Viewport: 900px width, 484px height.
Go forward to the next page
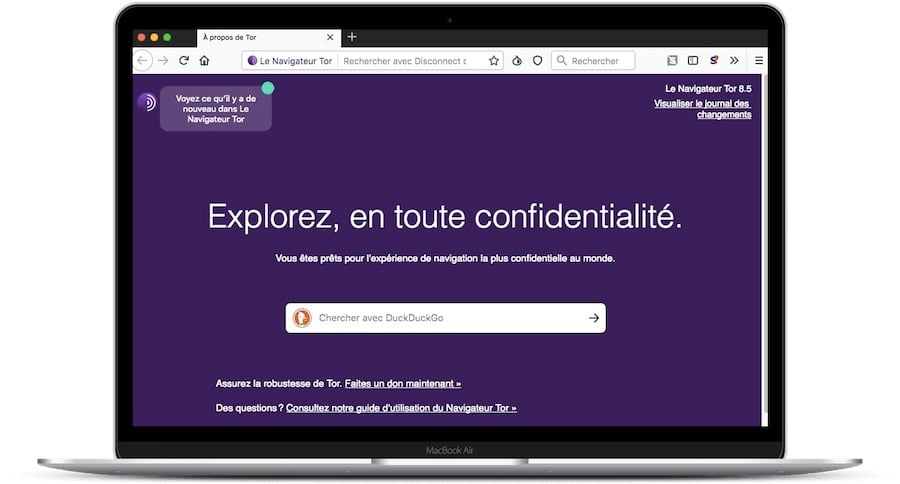[164, 60]
